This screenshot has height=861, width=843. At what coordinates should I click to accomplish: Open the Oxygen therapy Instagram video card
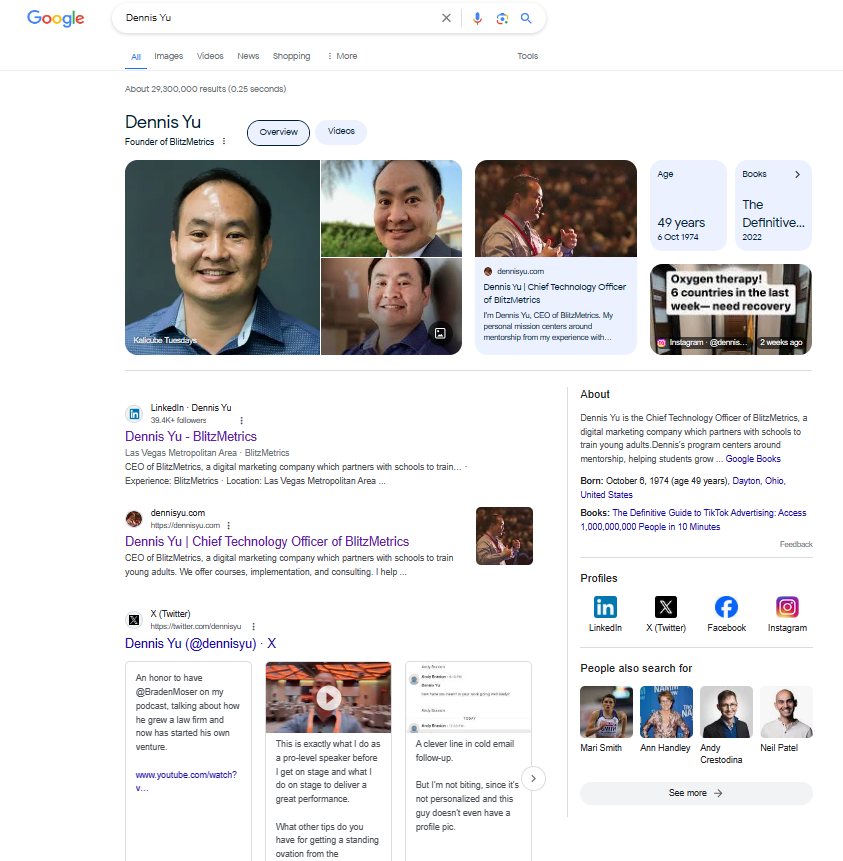tap(730, 309)
